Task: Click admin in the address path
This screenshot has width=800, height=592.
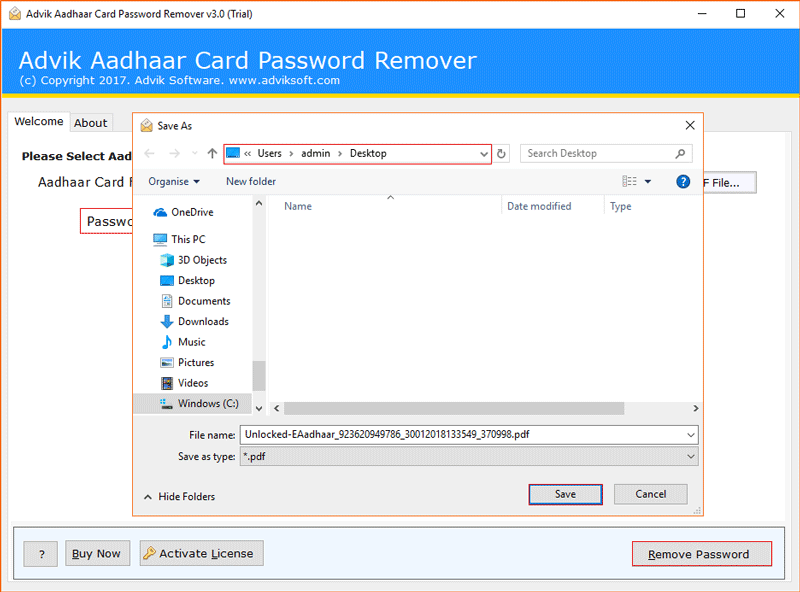Action: 315,153
